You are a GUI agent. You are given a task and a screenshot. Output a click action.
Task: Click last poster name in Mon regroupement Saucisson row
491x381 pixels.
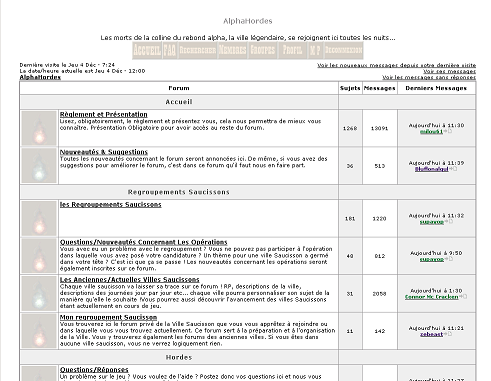(431, 334)
